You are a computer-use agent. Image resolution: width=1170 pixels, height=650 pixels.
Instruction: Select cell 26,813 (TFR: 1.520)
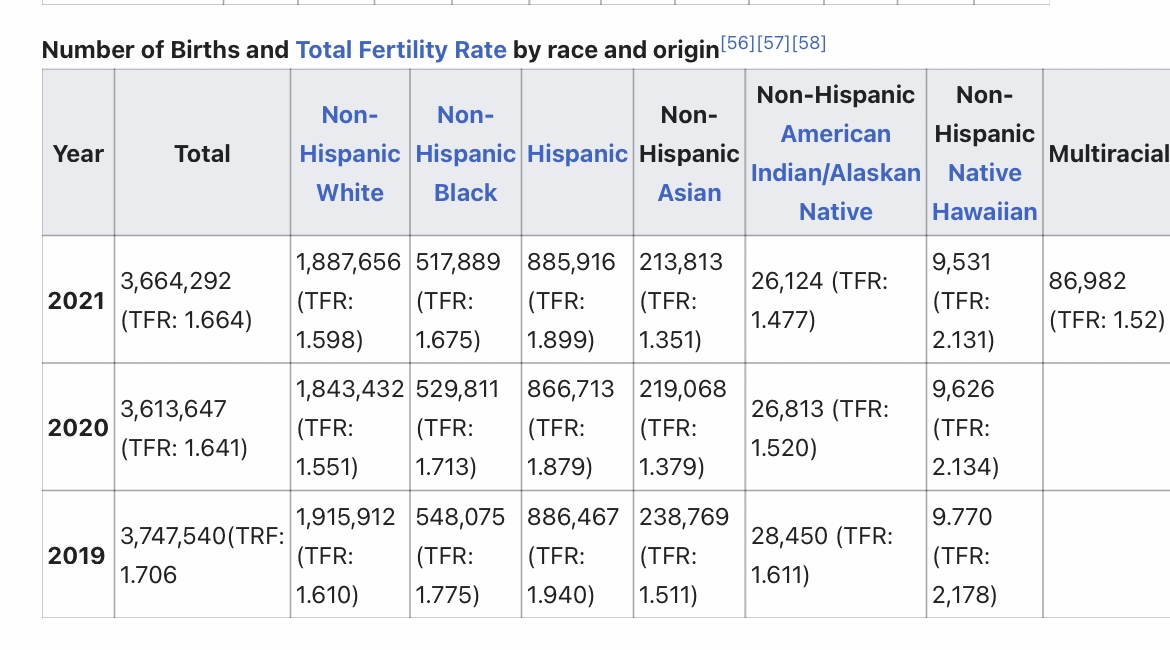[x=836, y=428]
